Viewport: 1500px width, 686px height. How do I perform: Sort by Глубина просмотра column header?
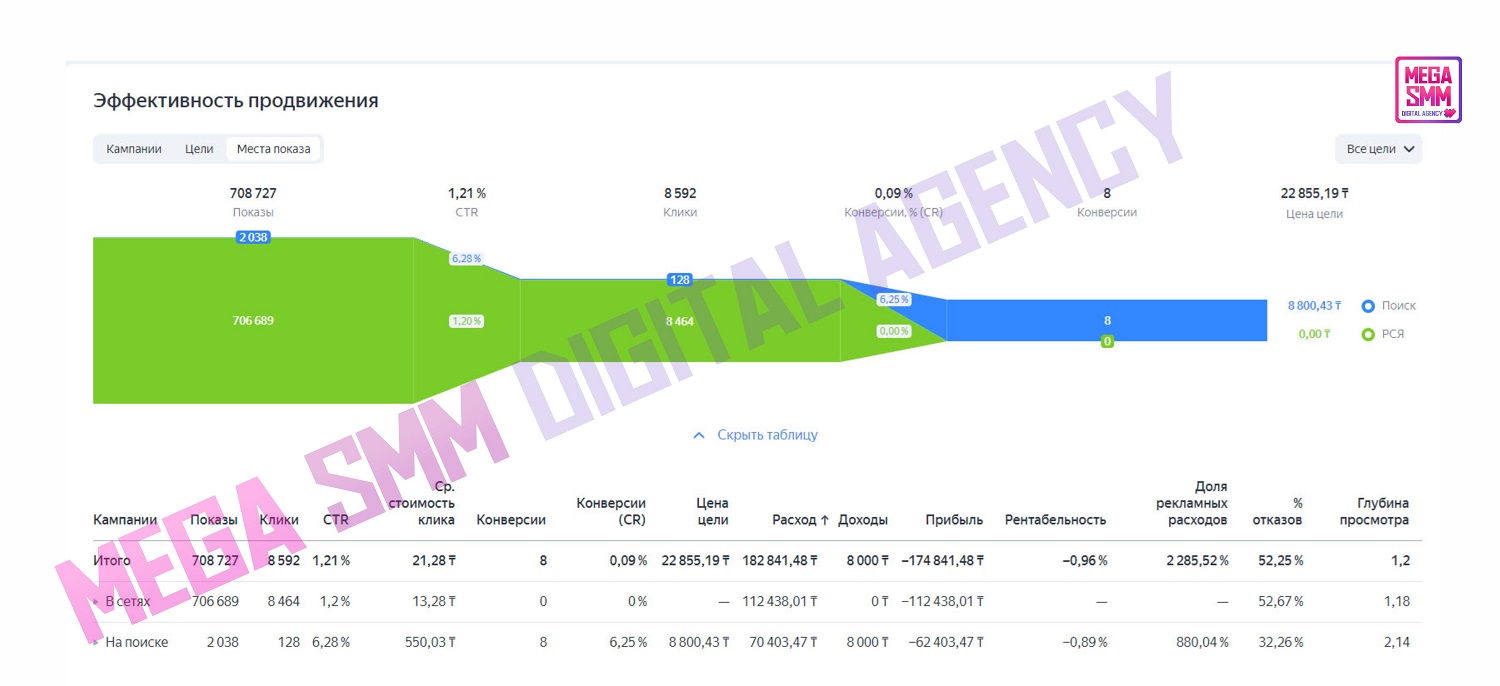coord(1374,511)
